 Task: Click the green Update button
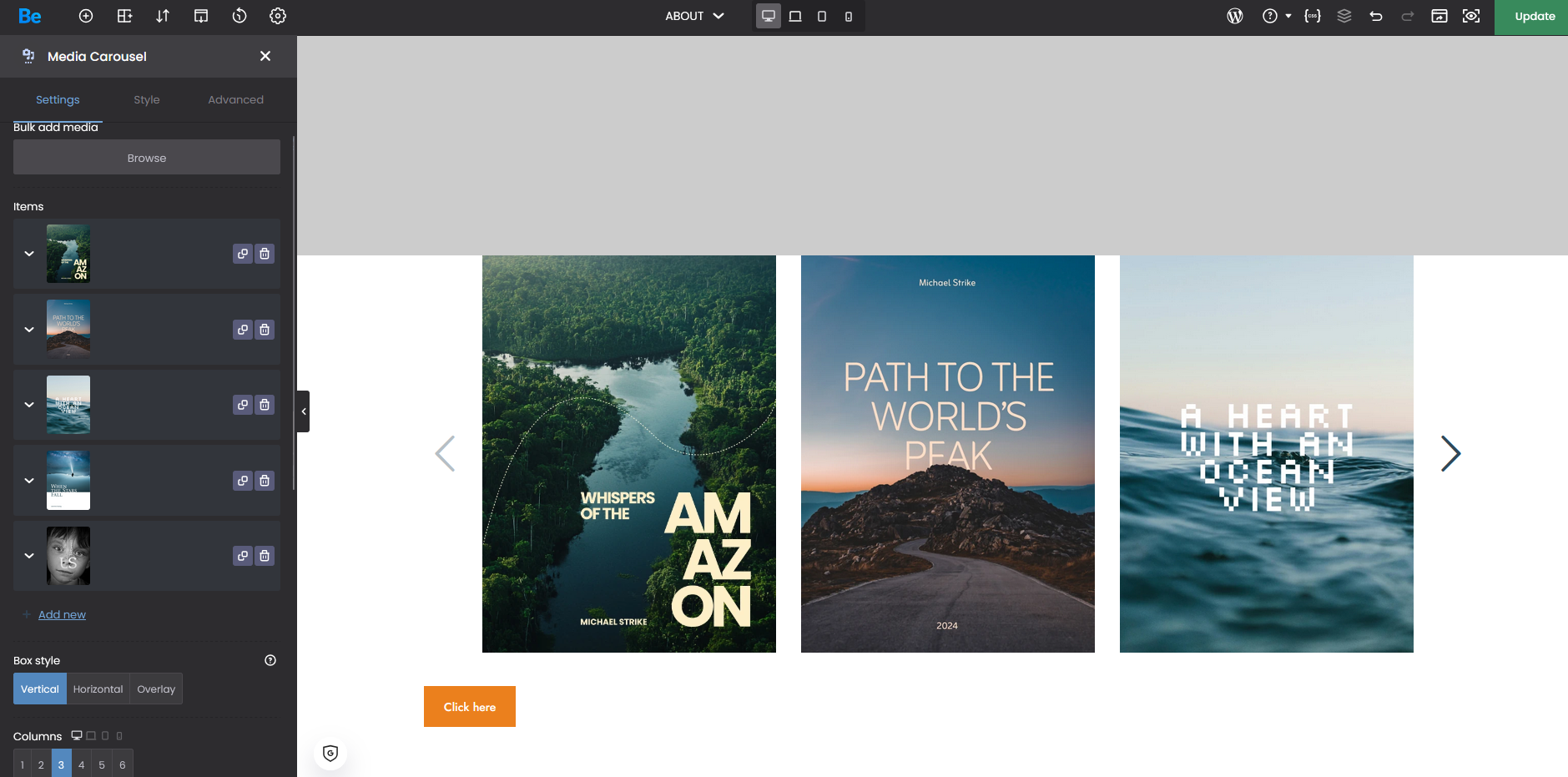(x=1534, y=17)
